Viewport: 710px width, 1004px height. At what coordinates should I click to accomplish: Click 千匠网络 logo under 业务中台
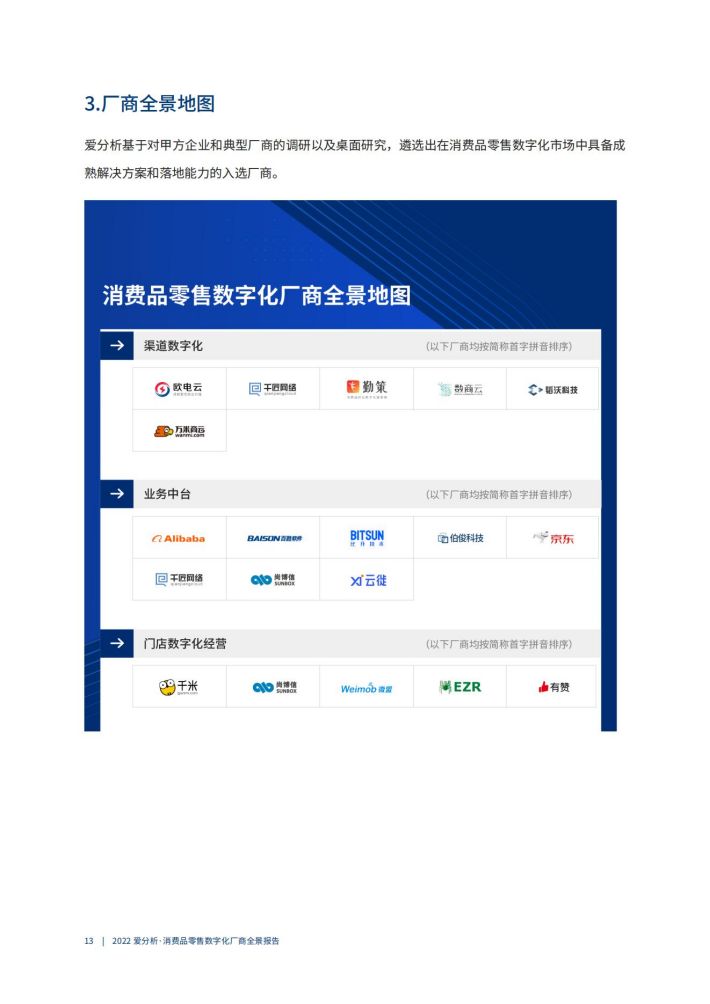click(x=179, y=579)
